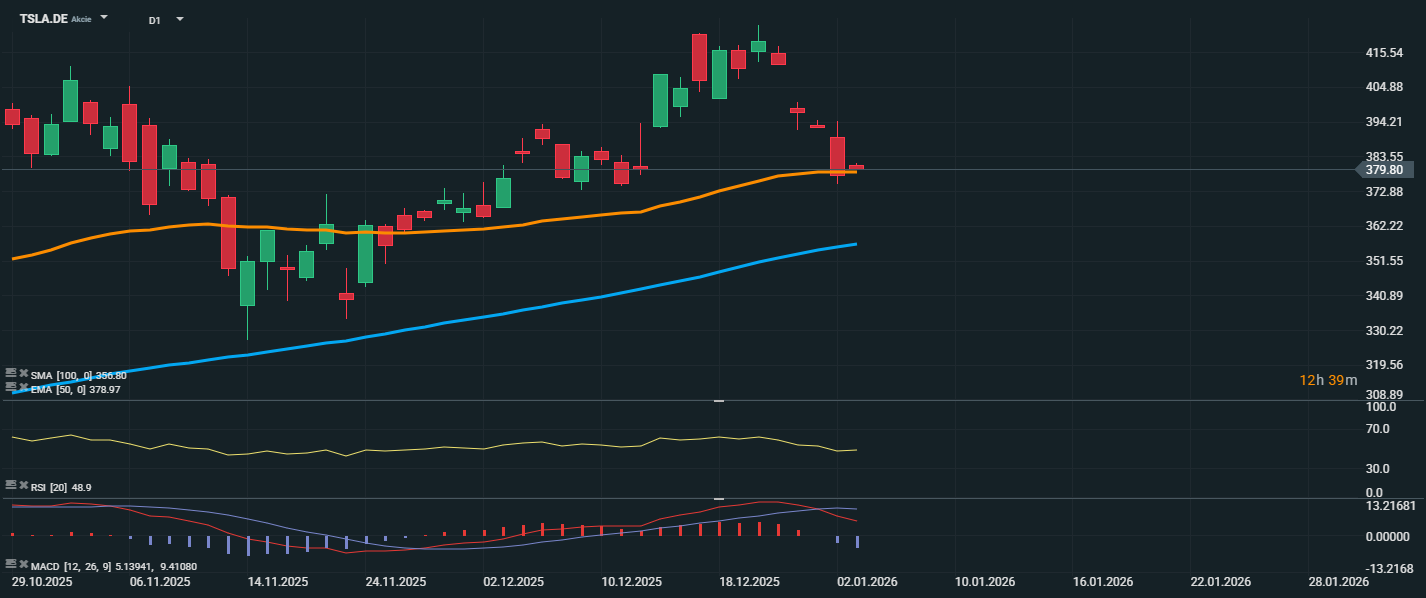The width and height of the screenshot is (1426, 598).
Task: Click the 351.55 price axis label
Action: (x=1384, y=261)
